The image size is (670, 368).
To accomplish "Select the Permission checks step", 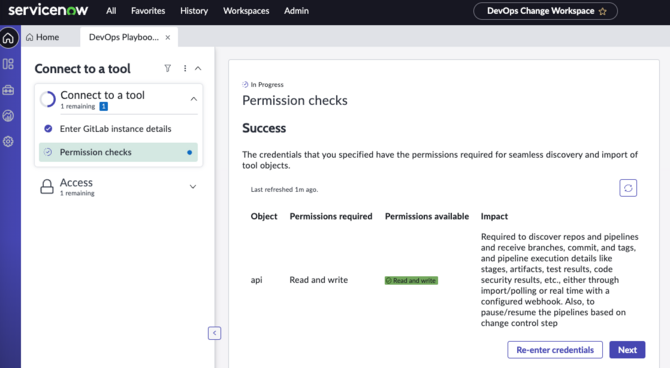I will click(x=118, y=152).
